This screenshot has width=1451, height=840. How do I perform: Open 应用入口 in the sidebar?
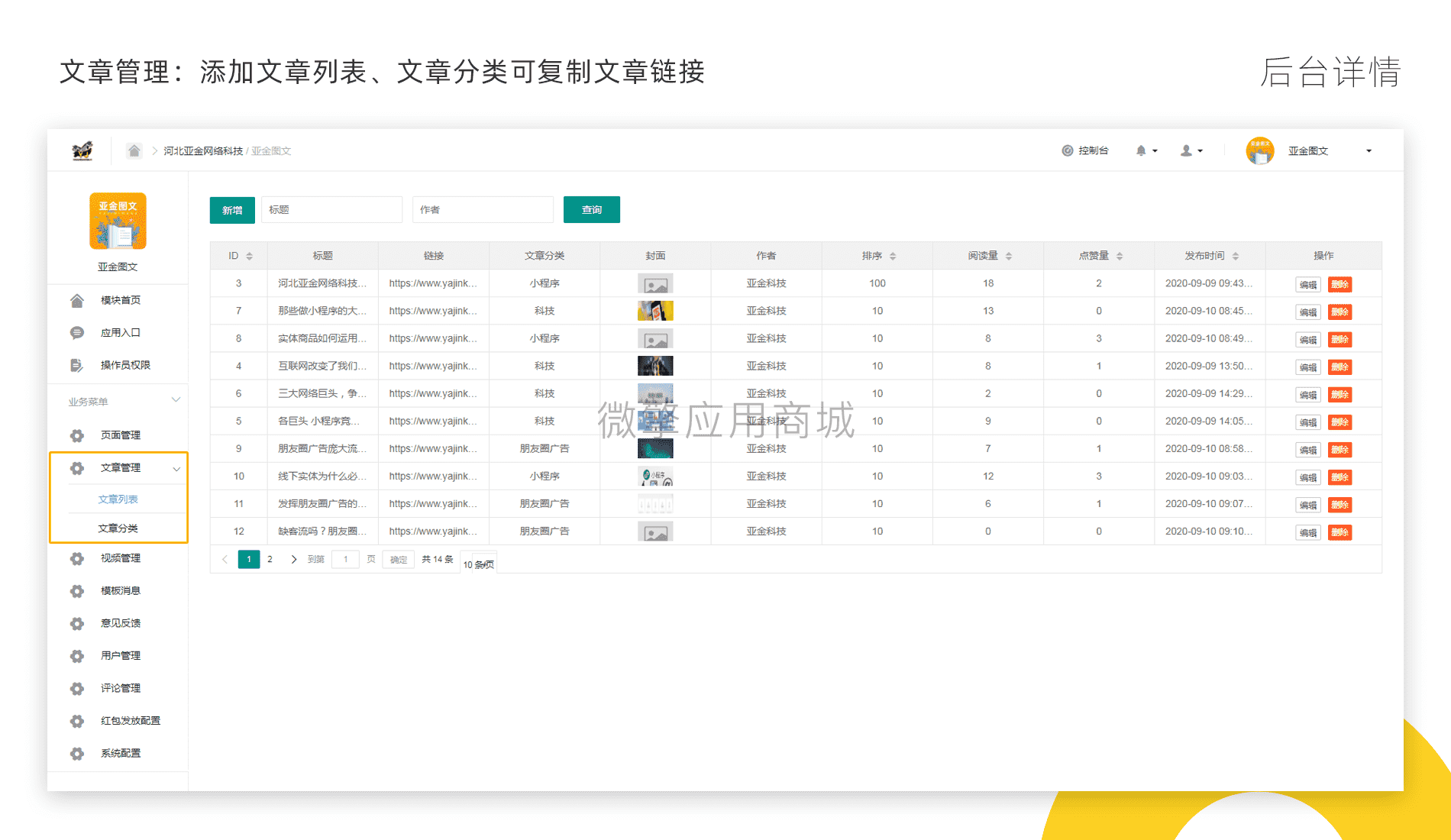click(x=121, y=333)
